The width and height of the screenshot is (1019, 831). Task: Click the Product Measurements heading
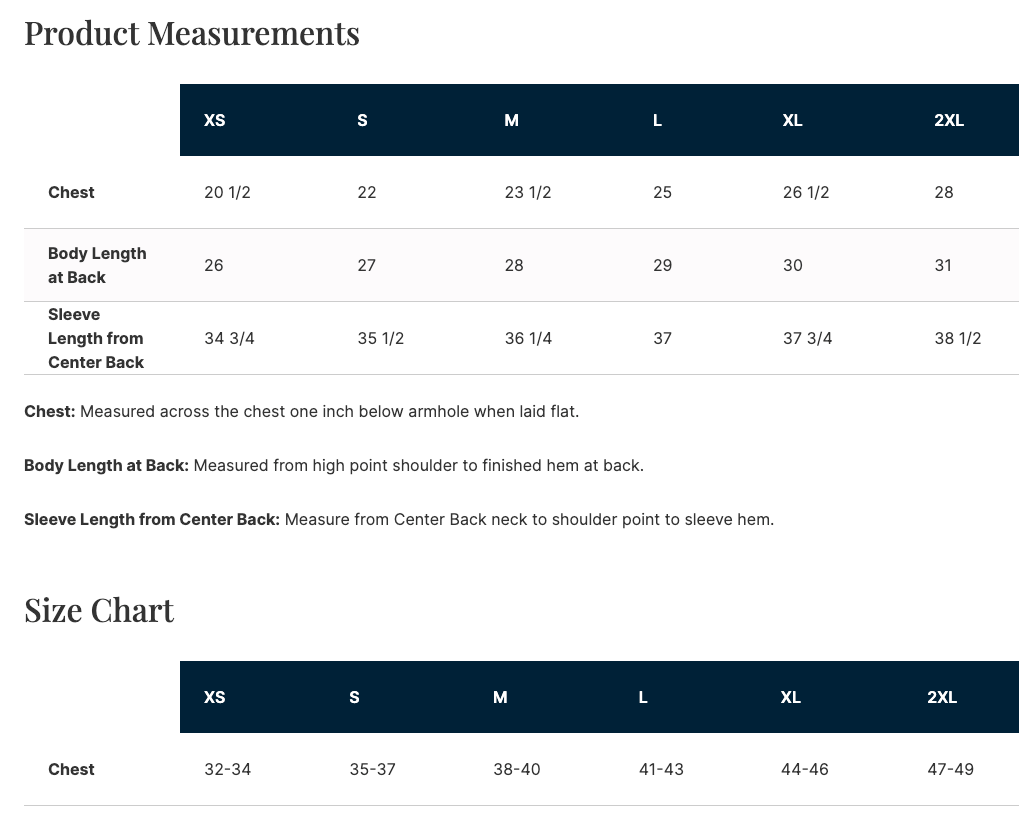(191, 33)
